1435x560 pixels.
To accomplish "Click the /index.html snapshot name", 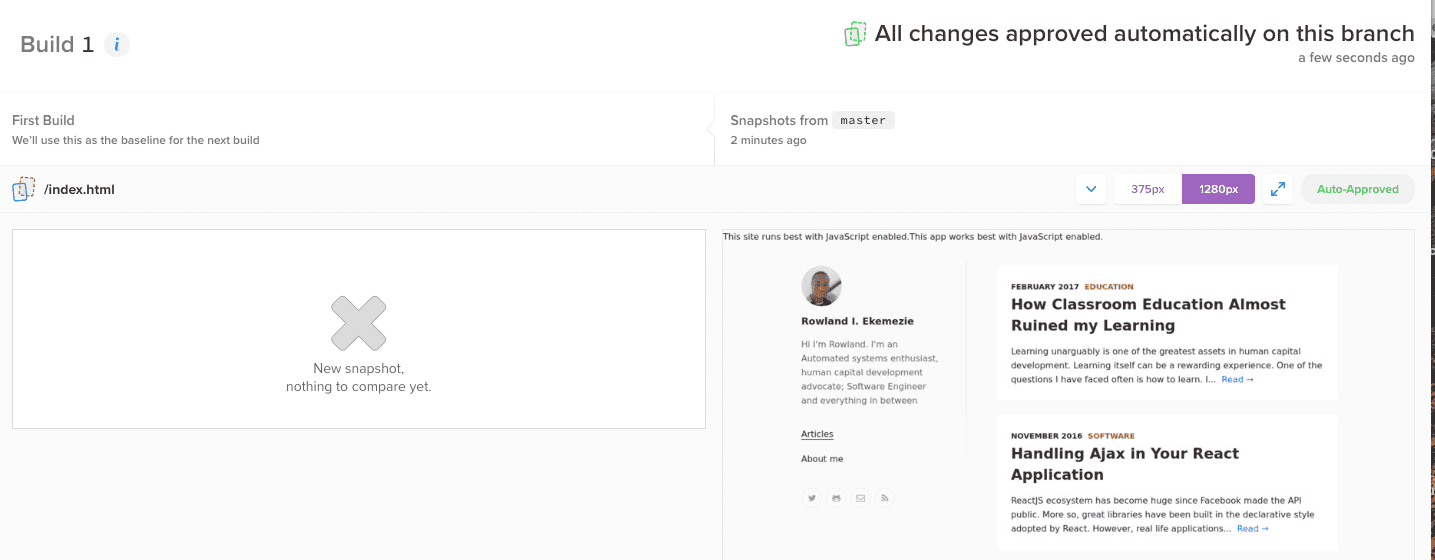I will point(79,189).
